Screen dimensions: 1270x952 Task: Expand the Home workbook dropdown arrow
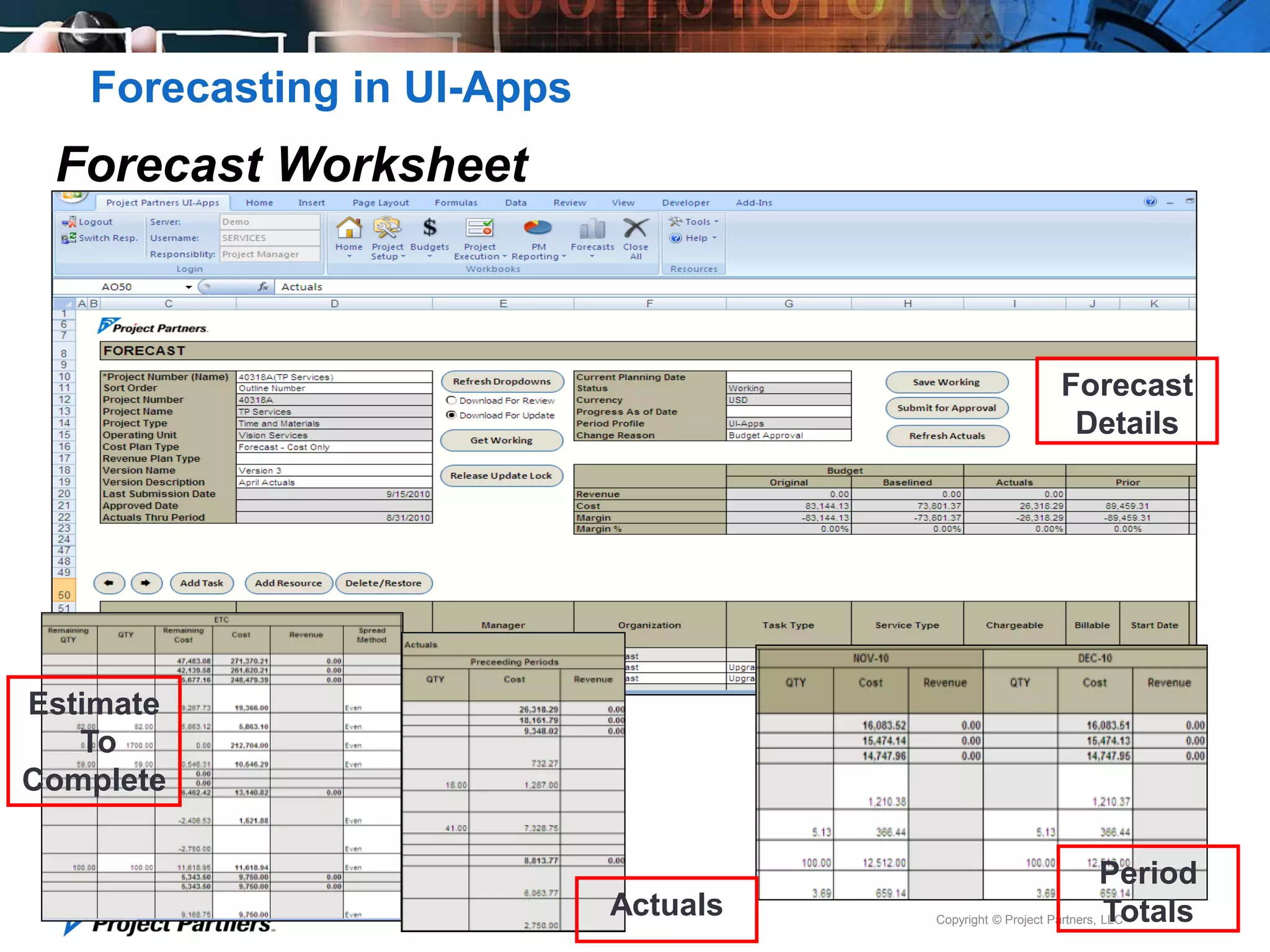point(349,256)
